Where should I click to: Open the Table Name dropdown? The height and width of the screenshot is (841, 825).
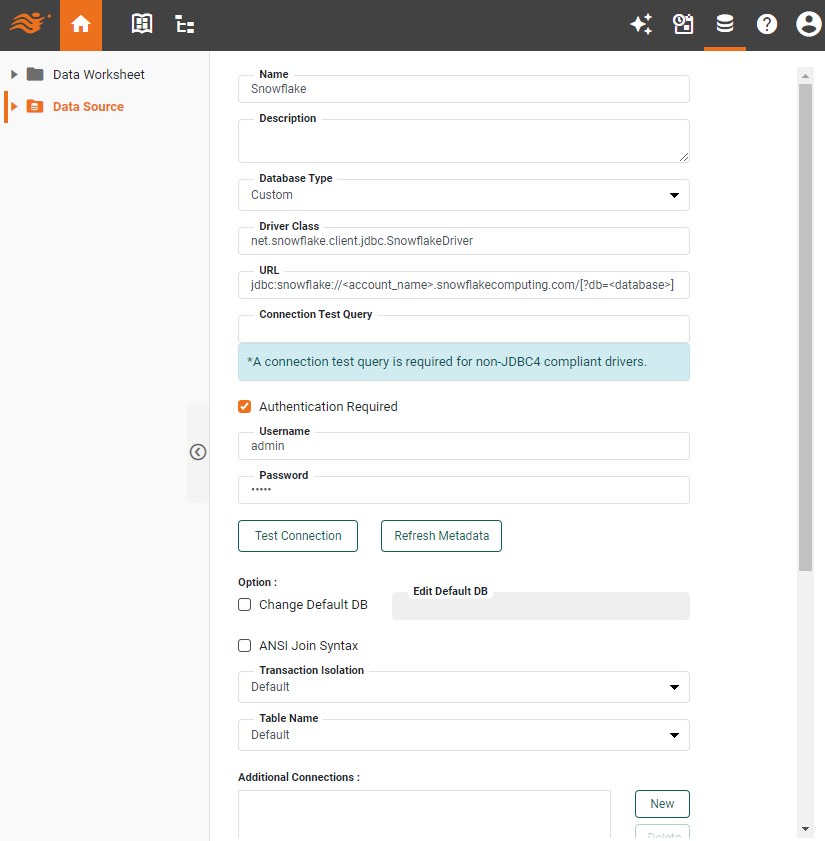click(674, 735)
